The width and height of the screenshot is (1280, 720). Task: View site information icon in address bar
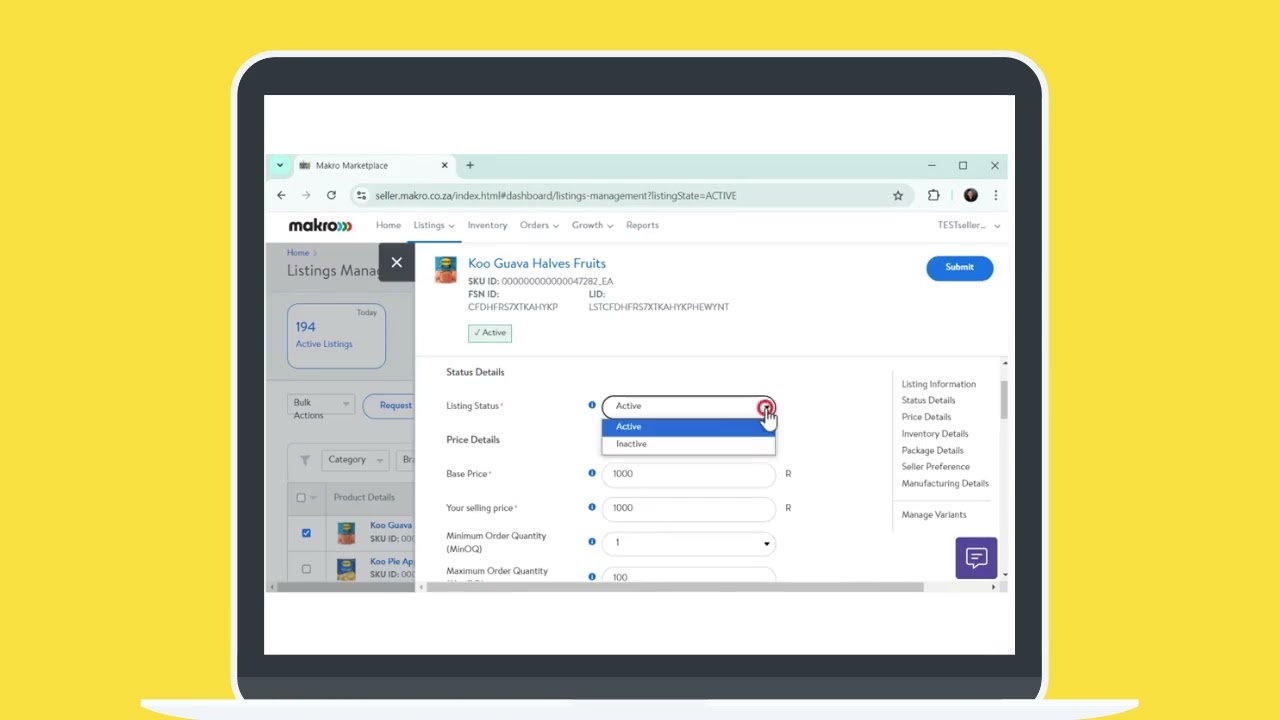tap(362, 195)
